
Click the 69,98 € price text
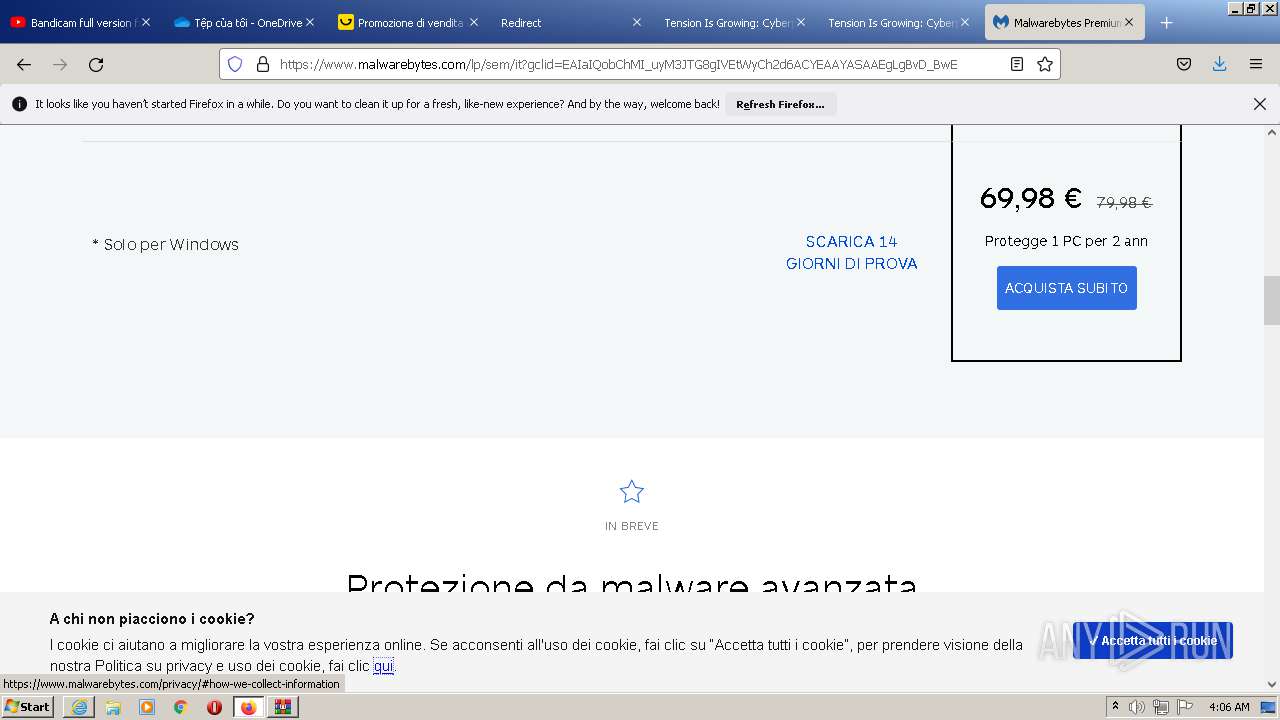tap(1030, 198)
